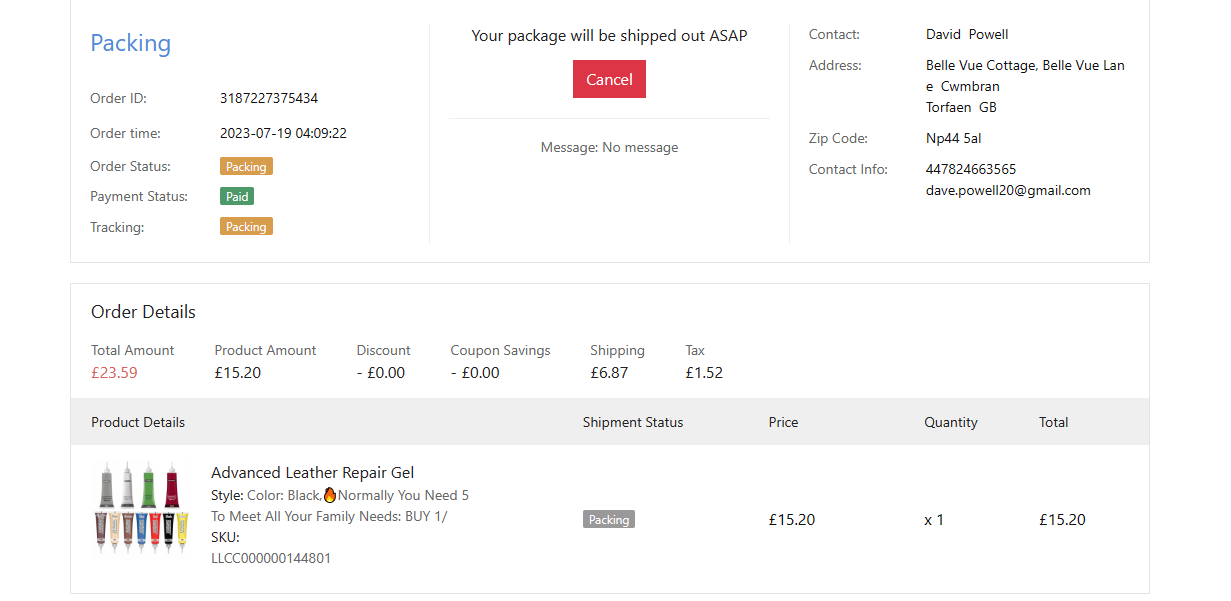Click the red total amount £23.59
The height and width of the screenshot is (601, 1231).
point(114,373)
